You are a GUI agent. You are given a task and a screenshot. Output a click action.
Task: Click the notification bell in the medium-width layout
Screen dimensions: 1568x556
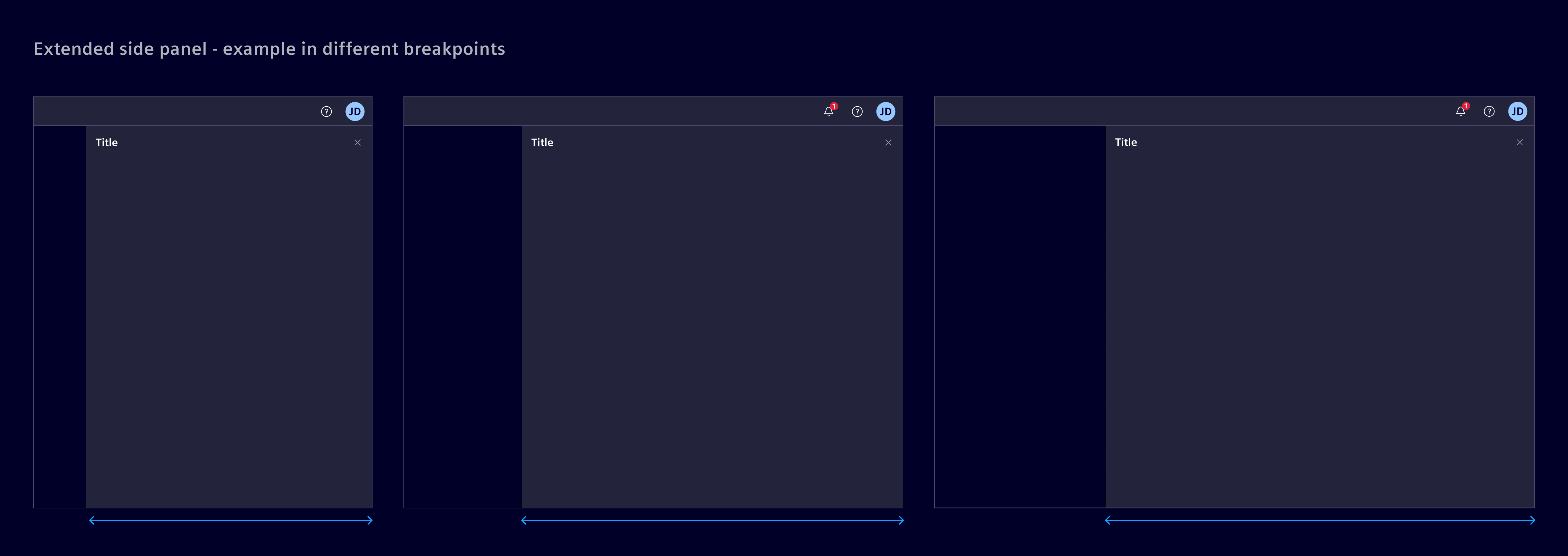pyautogui.click(x=828, y=111)
